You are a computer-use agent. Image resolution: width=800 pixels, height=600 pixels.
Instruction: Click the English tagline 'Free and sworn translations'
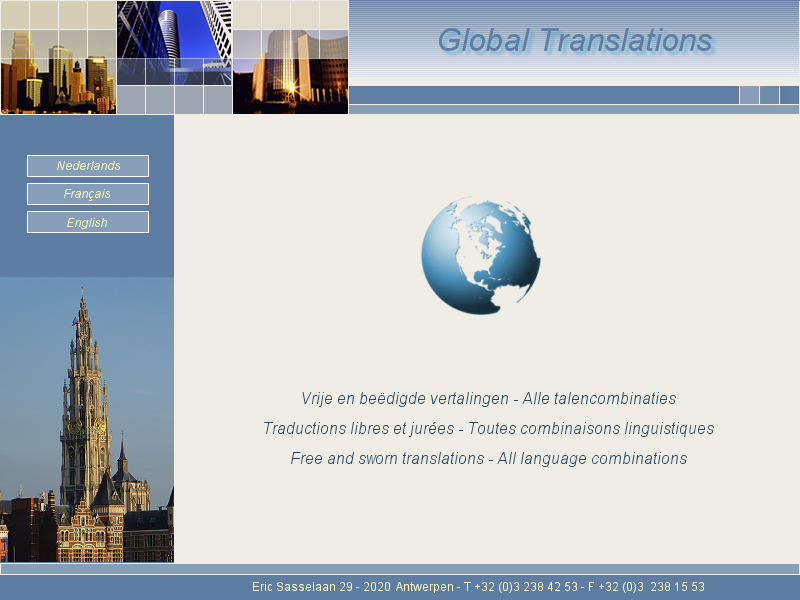tap(387, 459)
